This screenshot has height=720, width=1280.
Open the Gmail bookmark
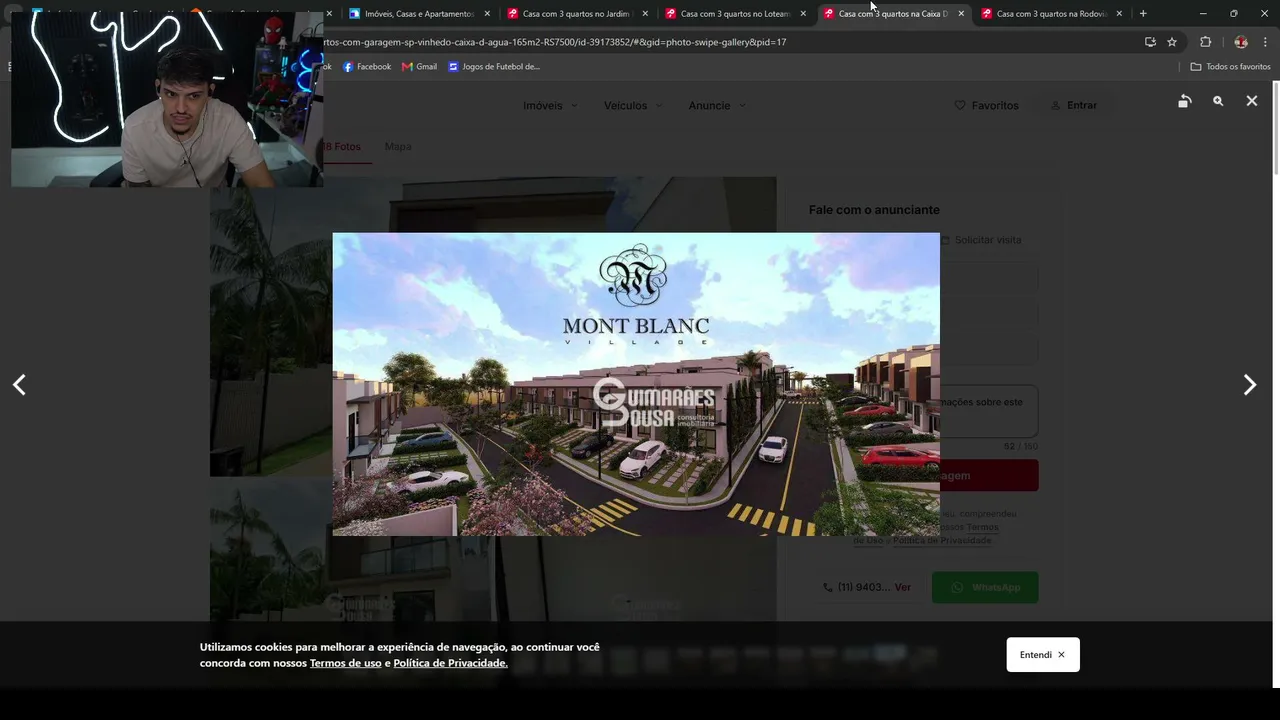419,67
